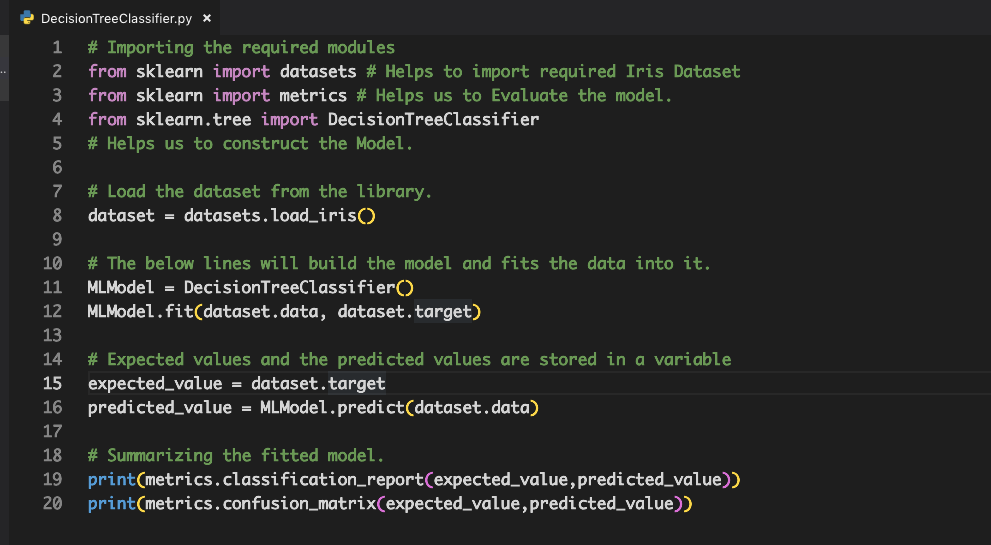Click line number 20 in the gutter
The image size is (991, 545).
click(x=53, y=504)
